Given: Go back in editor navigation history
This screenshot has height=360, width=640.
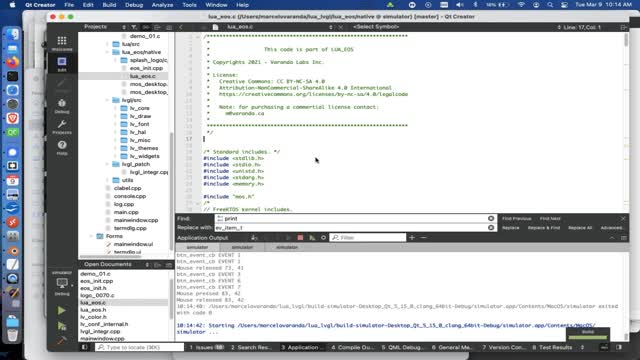Looking at the screenshot, I should tap(181, 27).
